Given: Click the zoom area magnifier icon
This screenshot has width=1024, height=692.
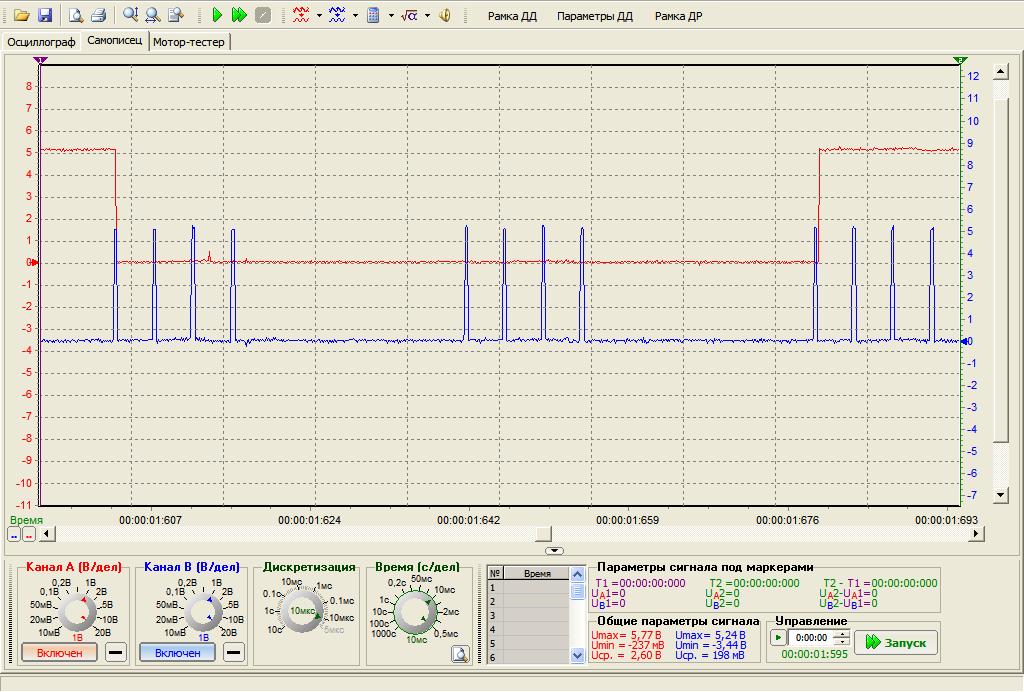Looking at the screenshot, I should click(176, 15).
